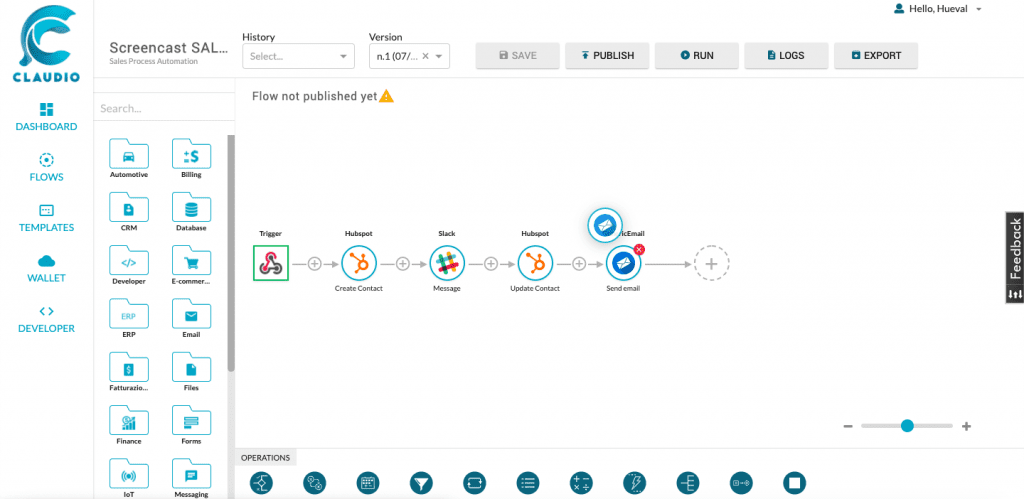Open the Dashboard section
This screenshot has height=499, width=1024.
tap(46, 118)
